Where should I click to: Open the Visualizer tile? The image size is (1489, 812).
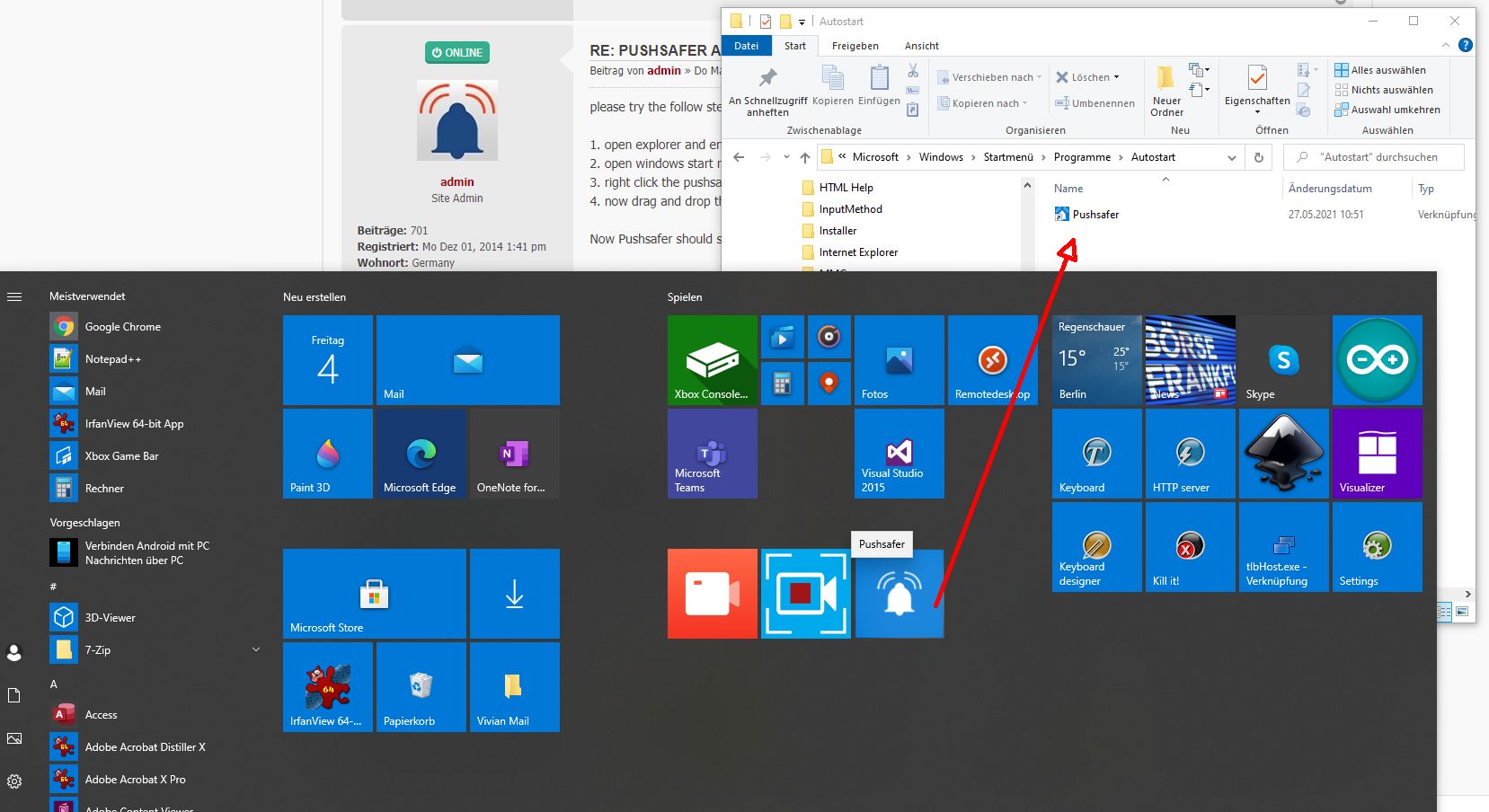point(1378,454)
